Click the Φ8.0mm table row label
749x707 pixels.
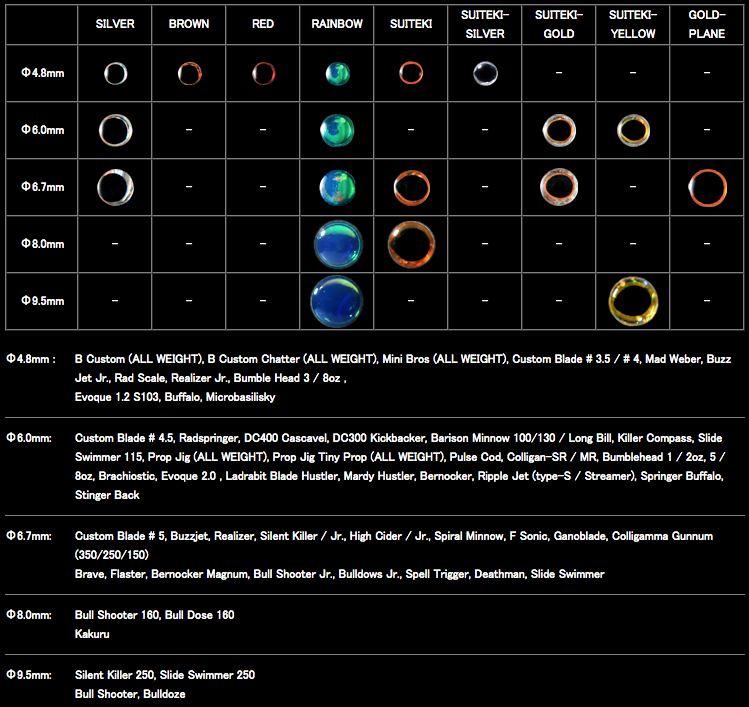(x=43, y=244)
